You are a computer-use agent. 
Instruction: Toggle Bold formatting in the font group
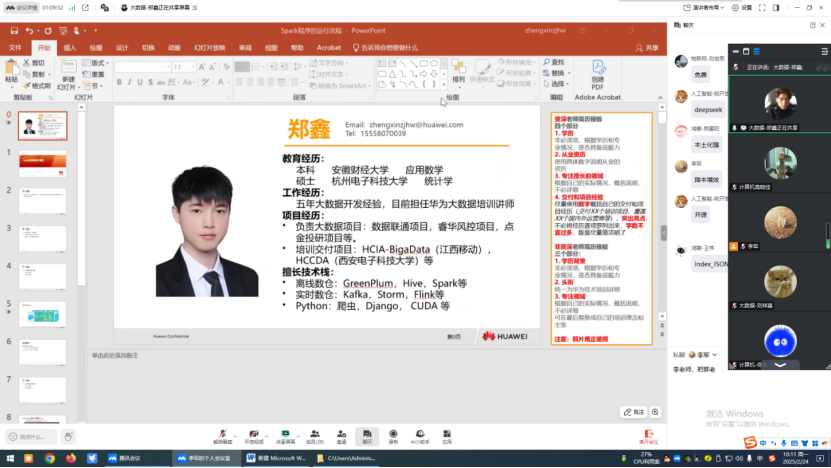[x=119, y=82]
